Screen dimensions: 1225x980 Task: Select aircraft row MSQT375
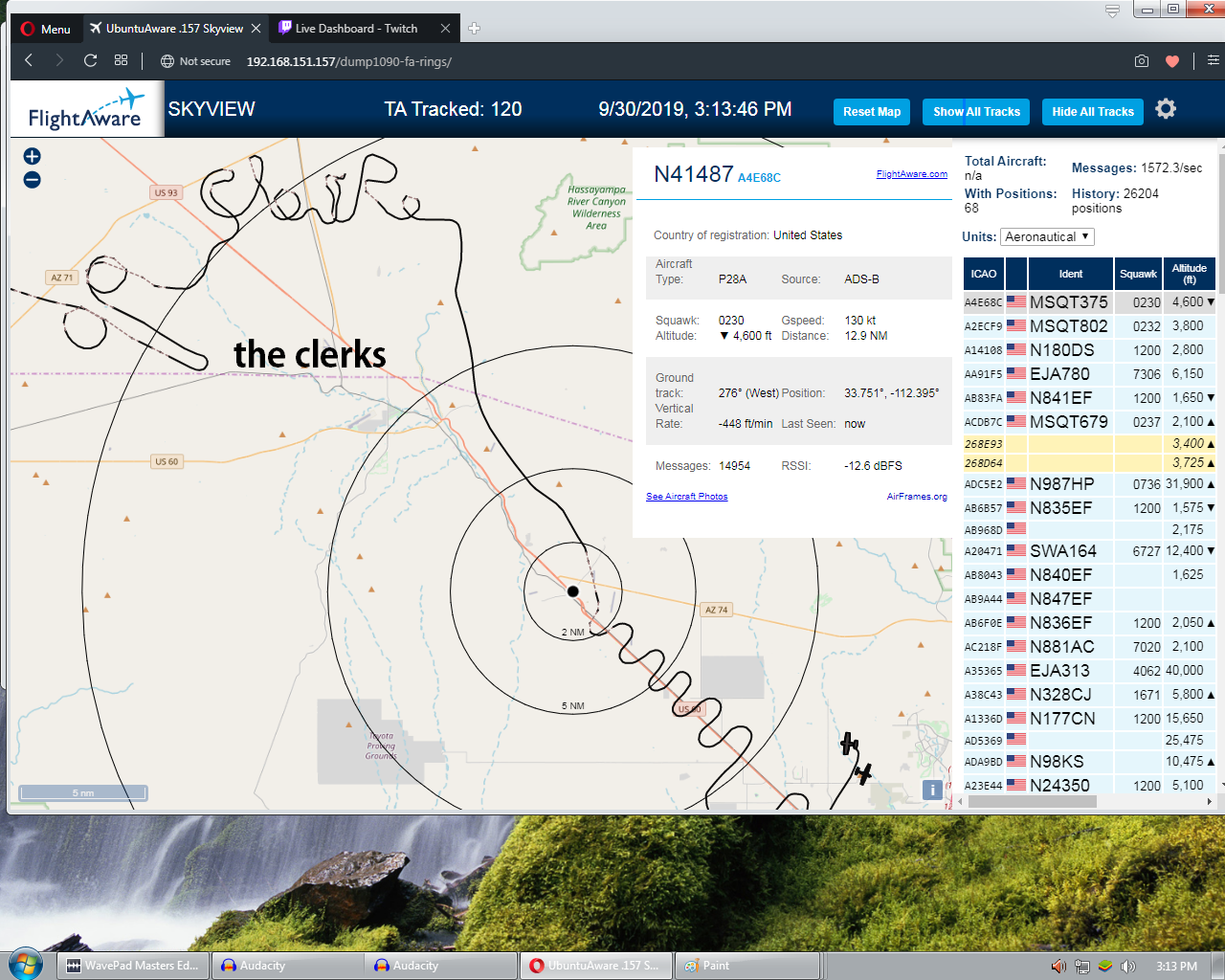click(x=1089, y=302)
